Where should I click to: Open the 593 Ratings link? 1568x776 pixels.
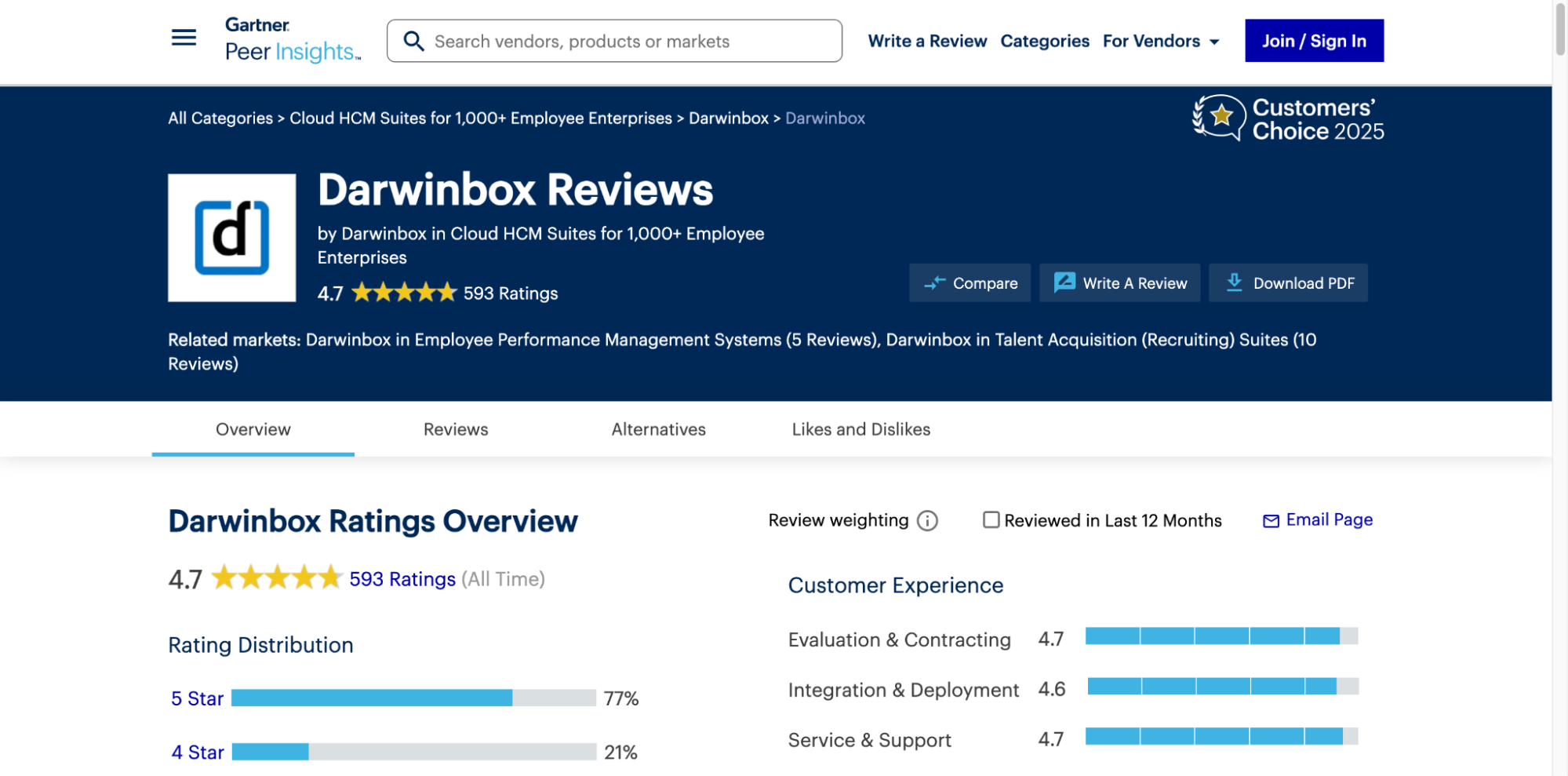click(402, 579)
